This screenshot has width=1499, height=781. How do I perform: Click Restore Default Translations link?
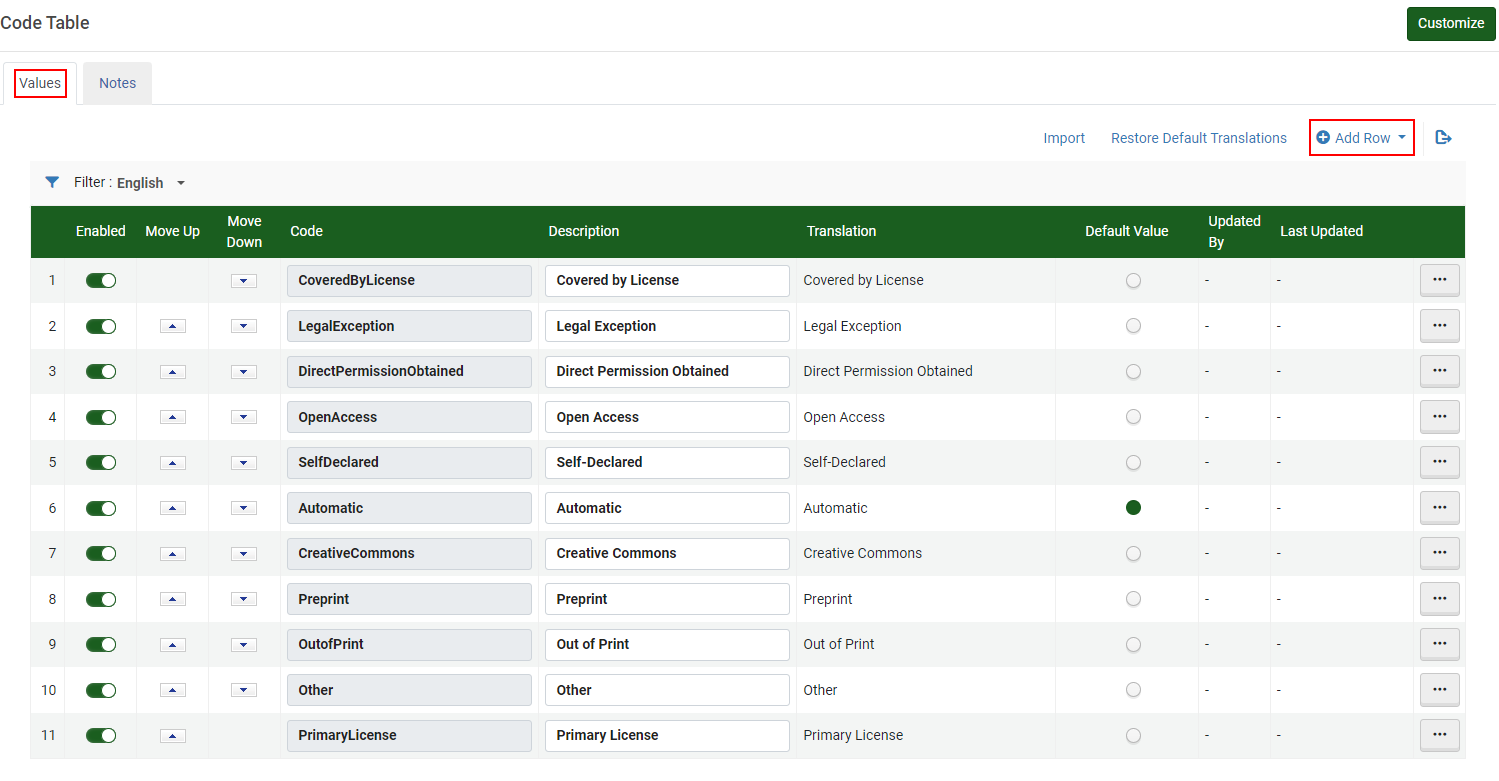point(1198,138)
